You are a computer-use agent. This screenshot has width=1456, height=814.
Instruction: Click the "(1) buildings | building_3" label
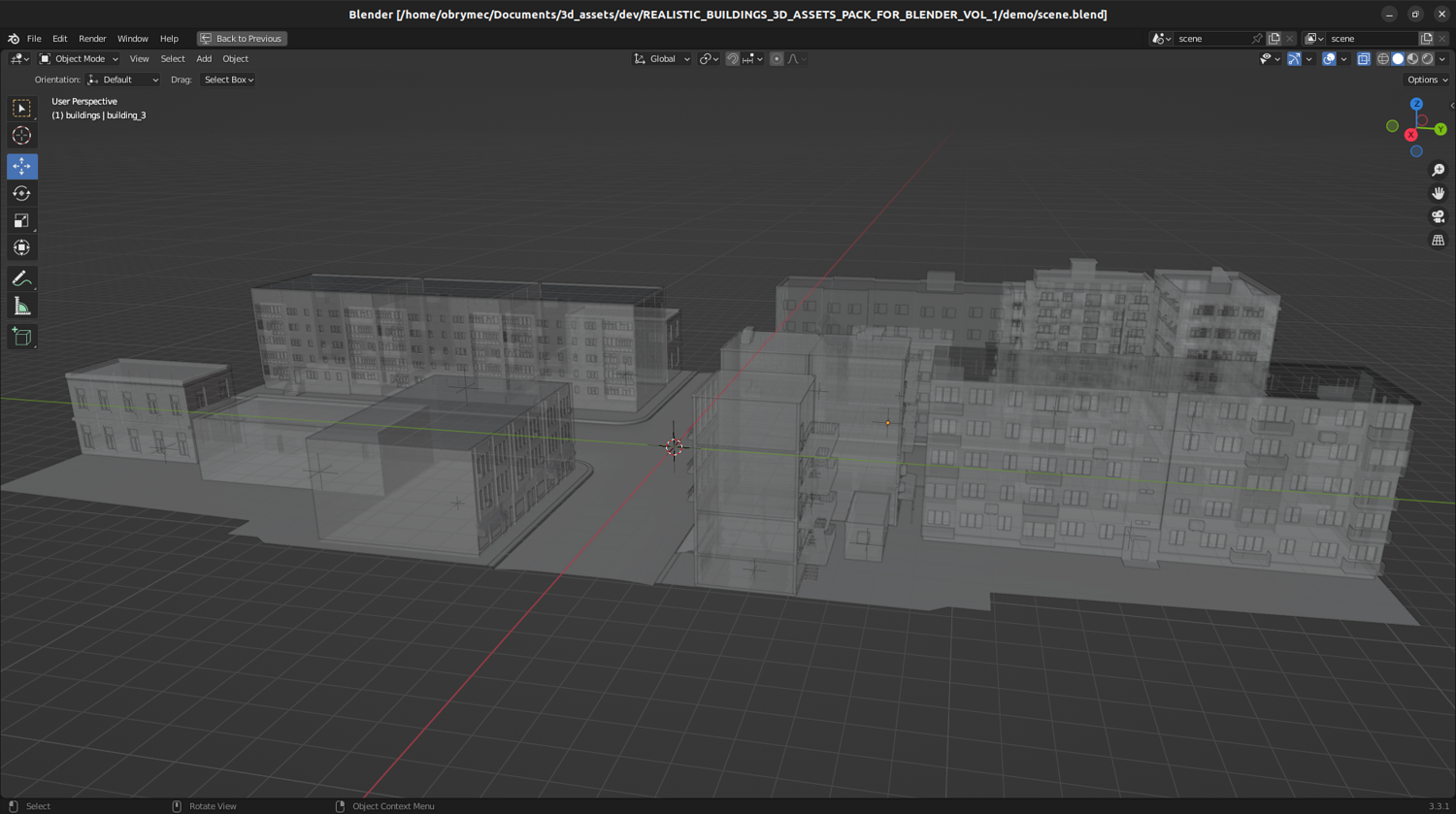[99, 115]
